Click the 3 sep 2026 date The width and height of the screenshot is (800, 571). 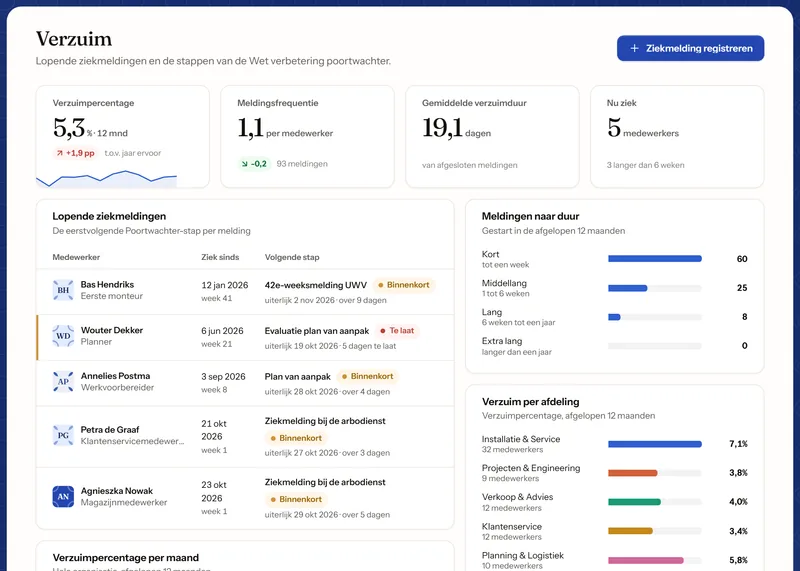tap(223, 377)
